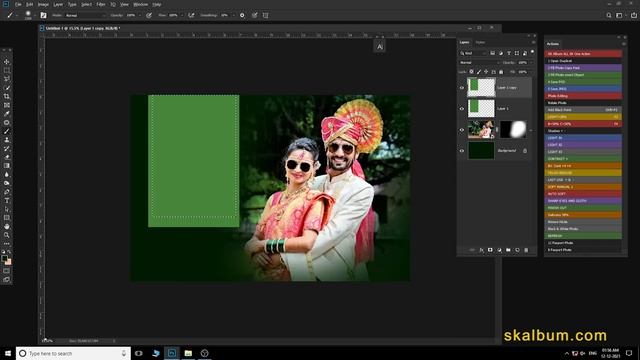The image size is (640, 360).
Task: Select the Gradient tool
Action: pos(7,166)
